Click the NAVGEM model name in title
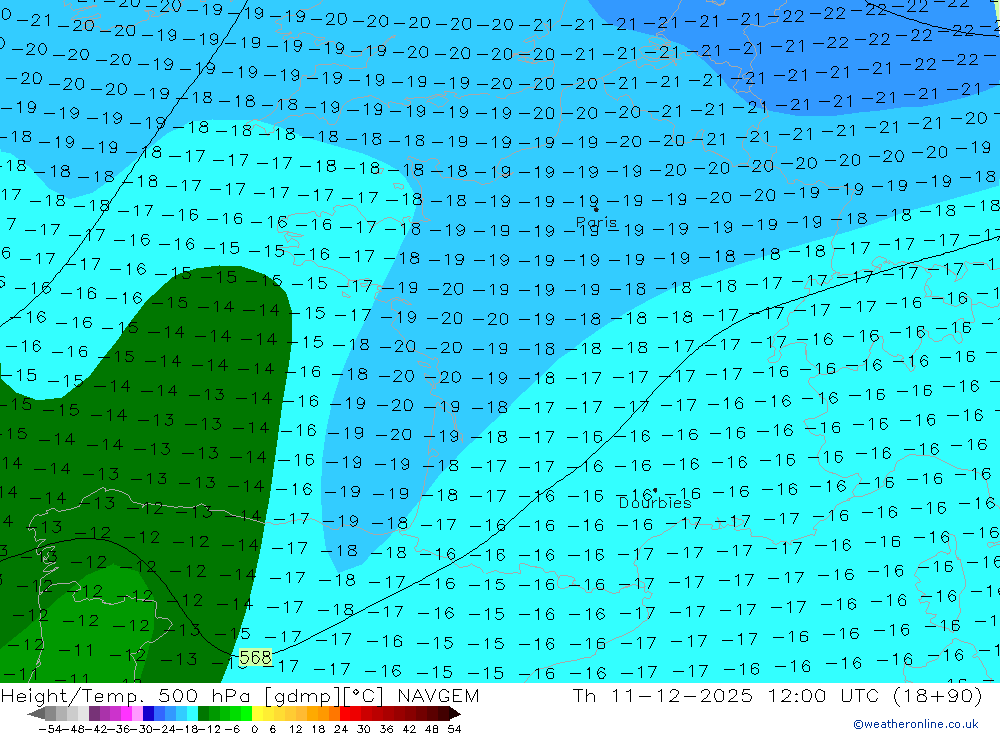This screenshot has width=1000, height=733. click(x=438, y=695)
